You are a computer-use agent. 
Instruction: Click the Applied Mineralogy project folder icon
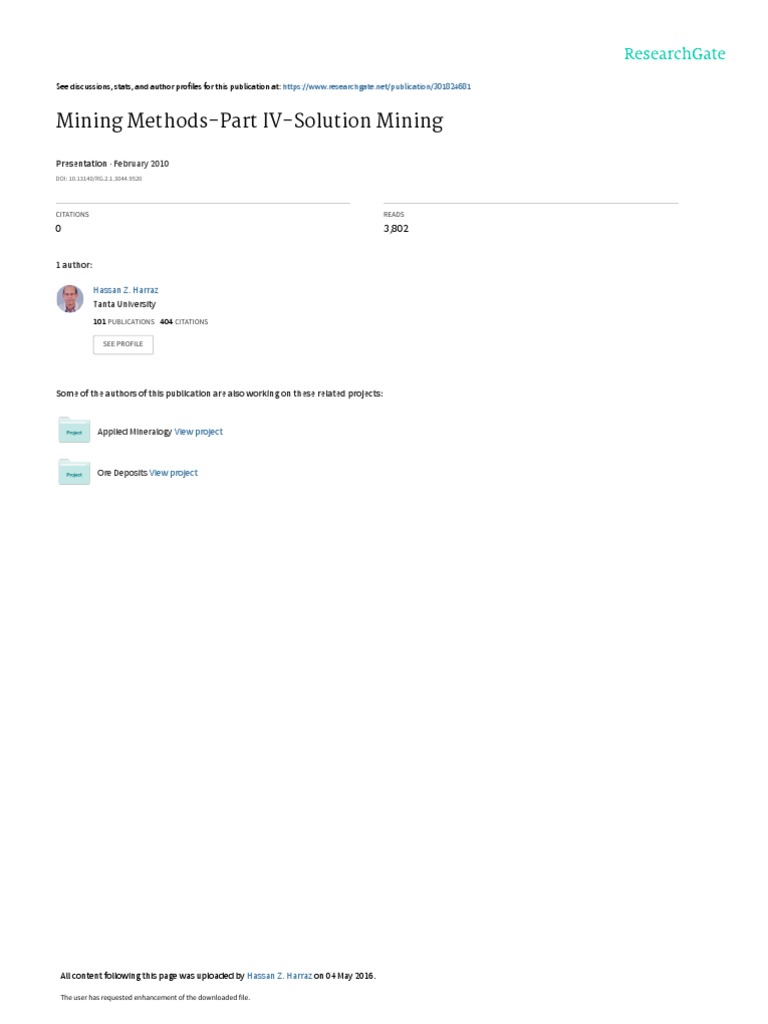(x=74, y=430)
